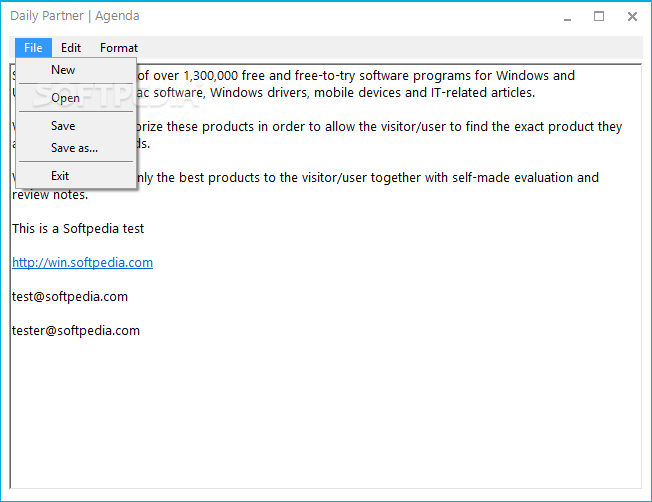Choose Save from the File menu
Image resolution: width=652 pixels, height=502 pixels.
tap(76, 126)
